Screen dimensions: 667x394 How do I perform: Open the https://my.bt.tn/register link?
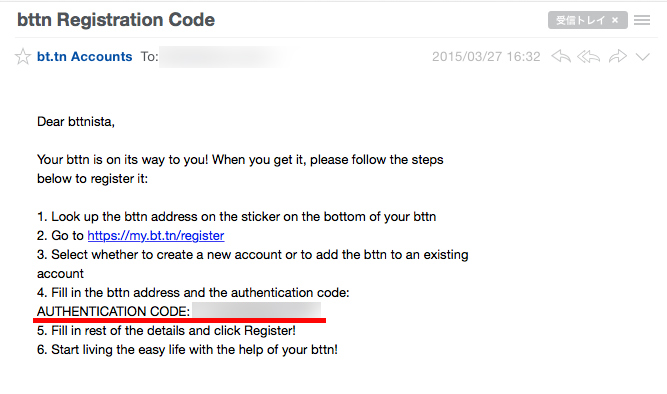click(156, 235)
